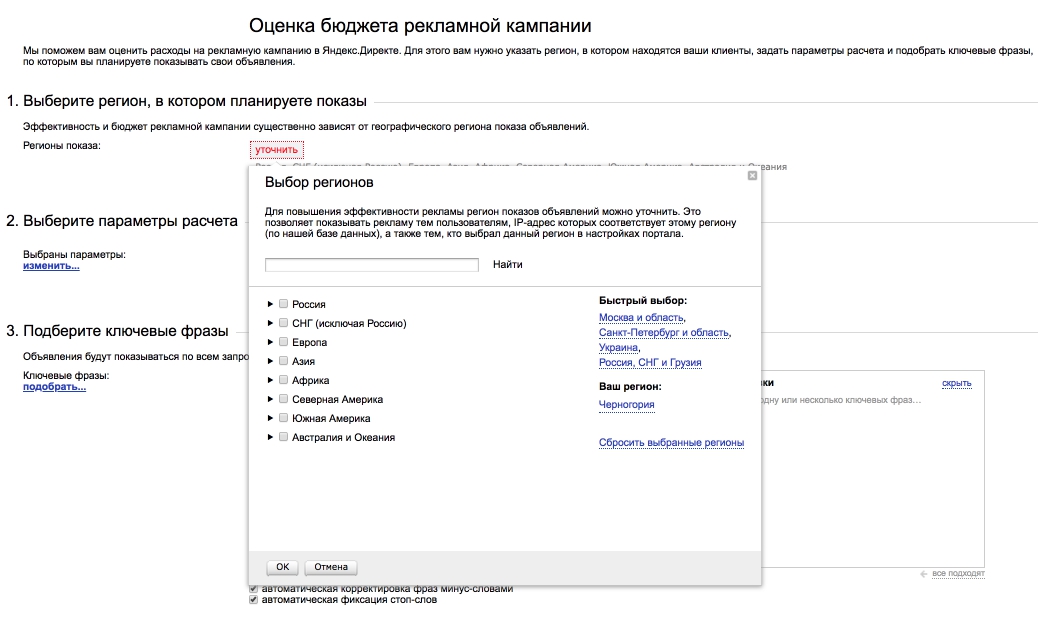The width and height of the screenshot is (1038, 617).
Task: Select Россия, СНГ и Грузия link
Action: 650,363
